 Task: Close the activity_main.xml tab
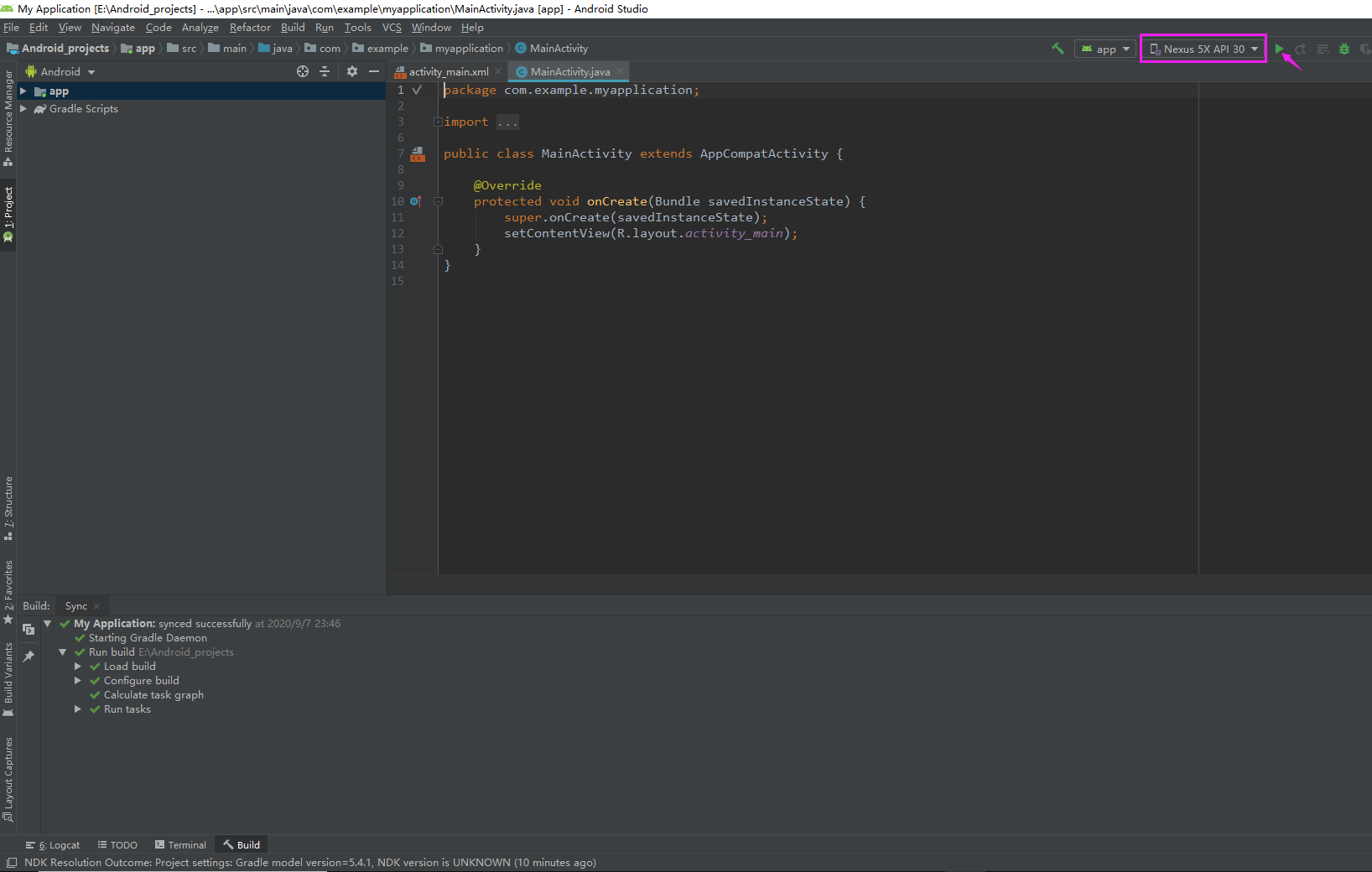click(498, 72)
